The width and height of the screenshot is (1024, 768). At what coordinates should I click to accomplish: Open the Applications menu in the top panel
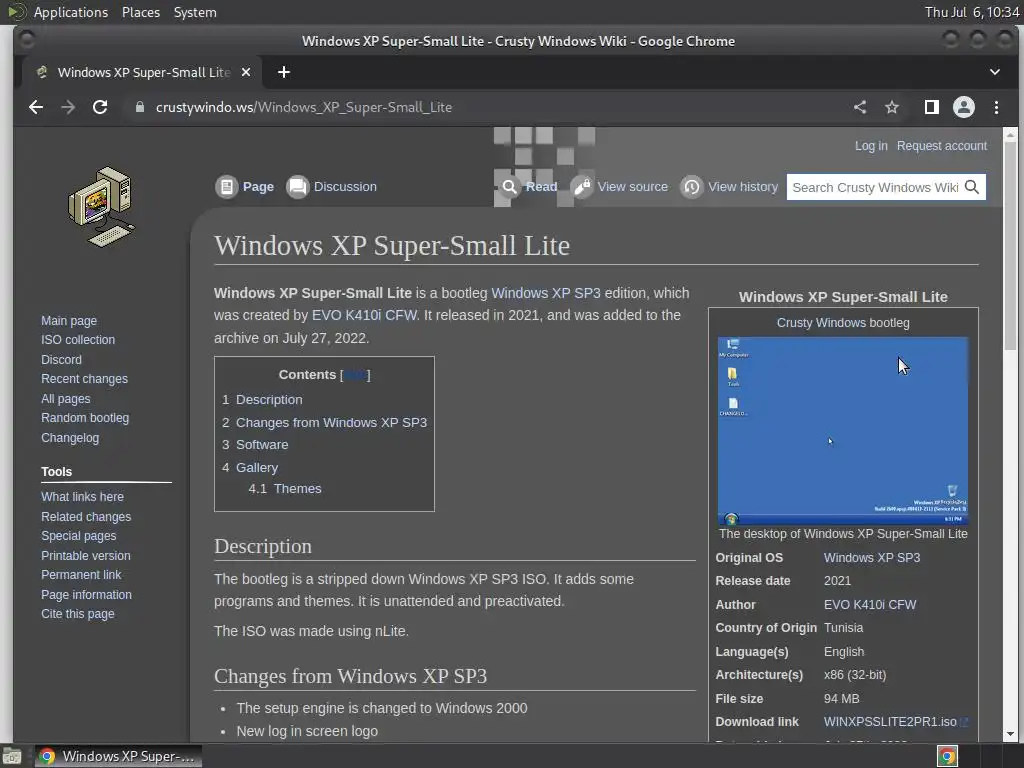(71, 12)
